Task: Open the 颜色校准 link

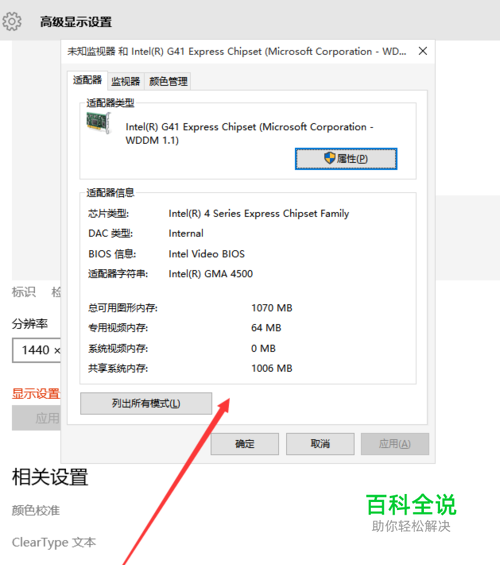Action: 36,510
